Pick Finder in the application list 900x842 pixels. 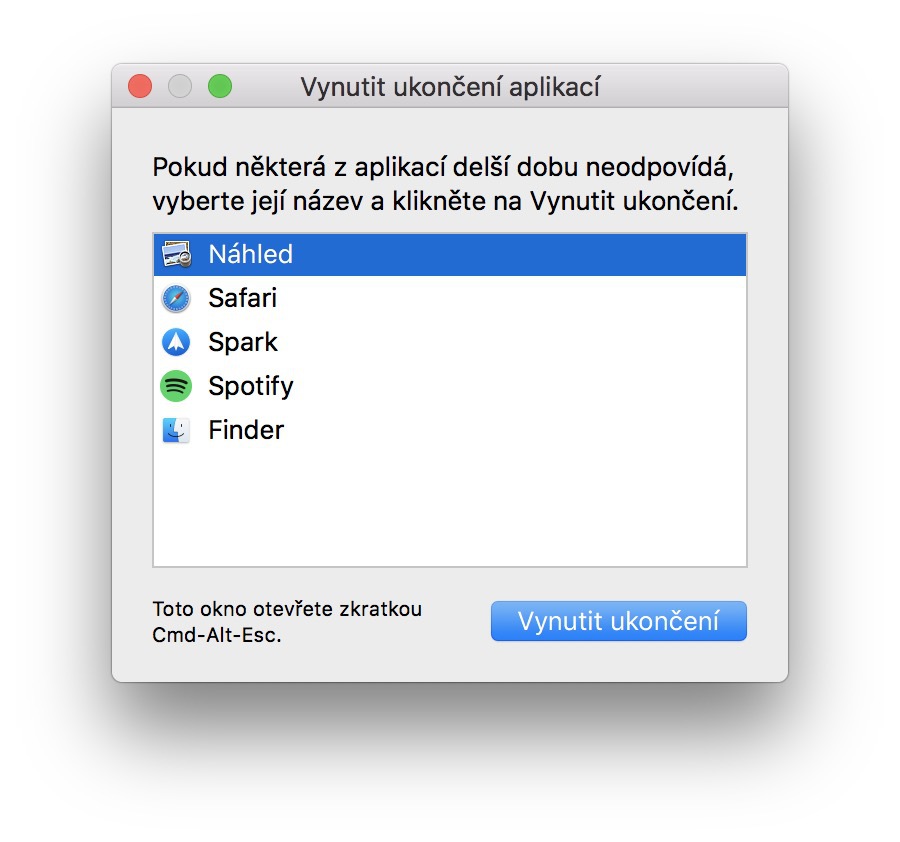[246, 430]
